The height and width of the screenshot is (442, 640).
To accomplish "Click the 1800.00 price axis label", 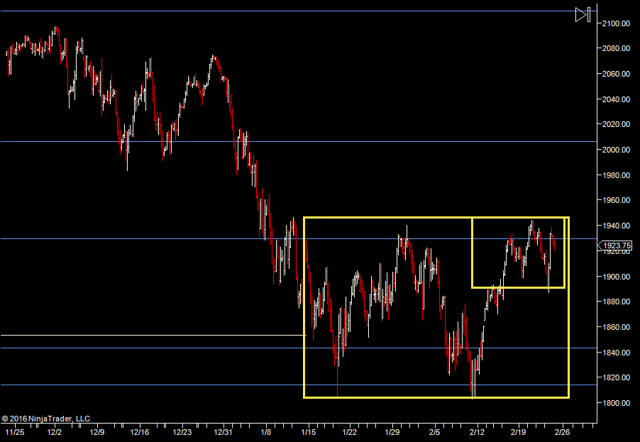I will tap(616, 403).
